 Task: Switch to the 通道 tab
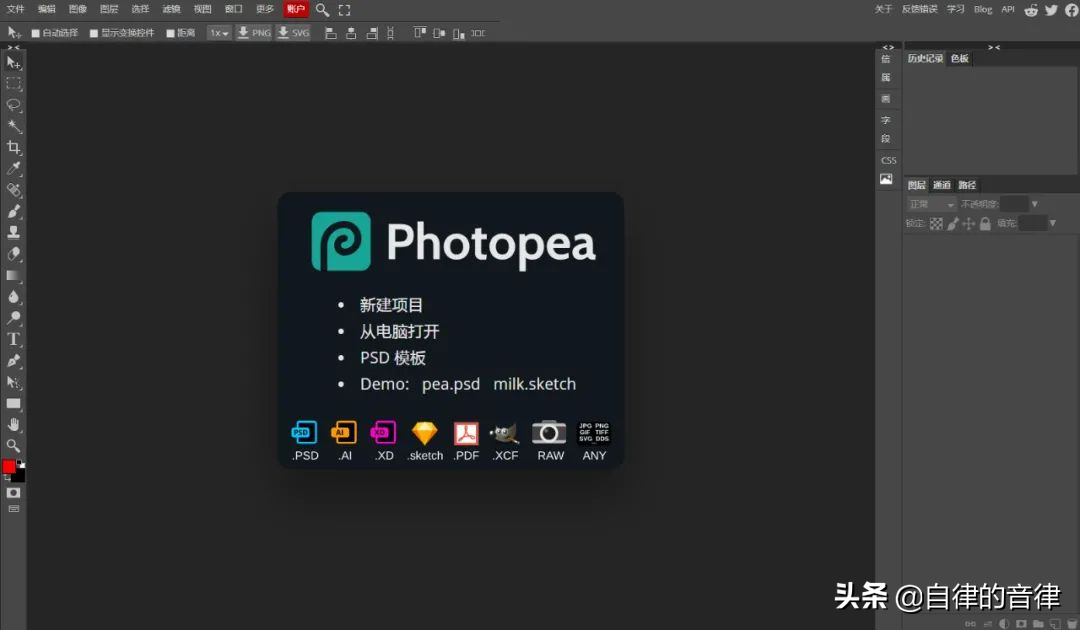pyautogui.click(x=942, y=185)
